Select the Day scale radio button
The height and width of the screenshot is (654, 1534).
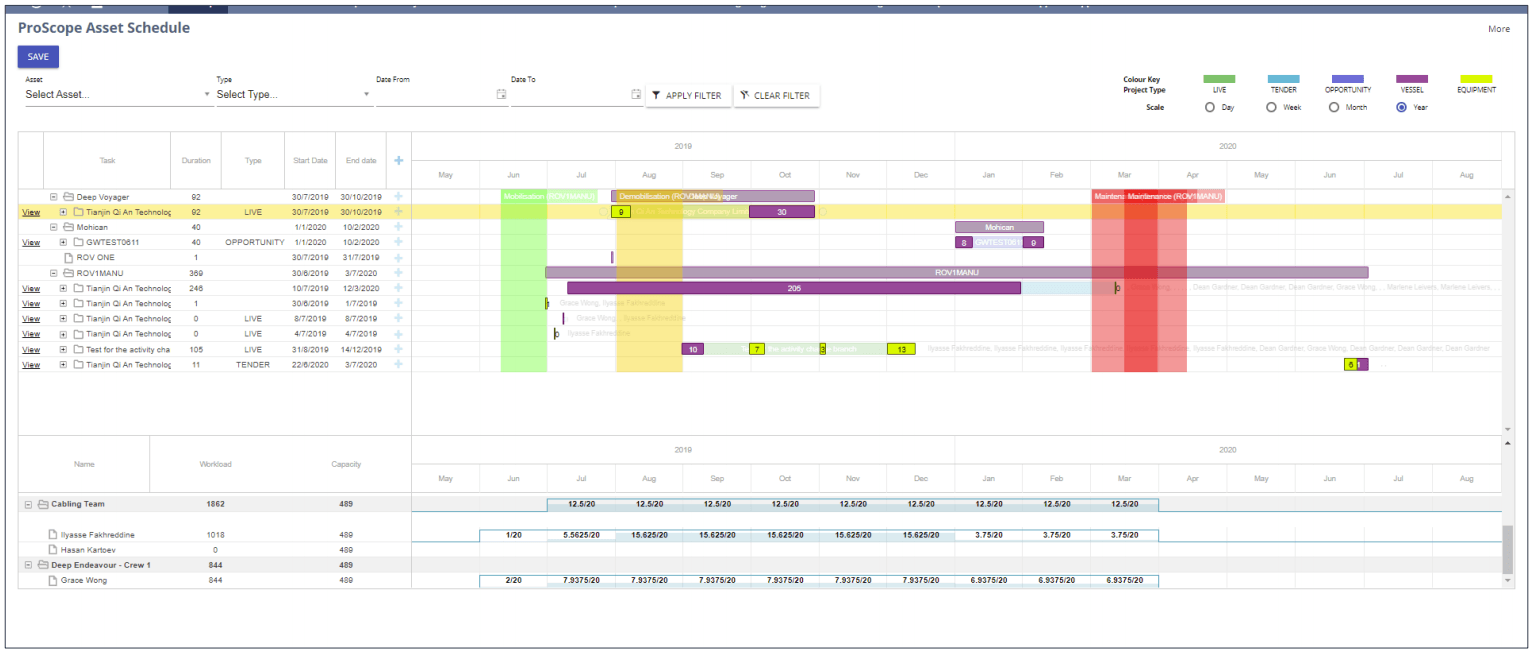pos(1209,107)
